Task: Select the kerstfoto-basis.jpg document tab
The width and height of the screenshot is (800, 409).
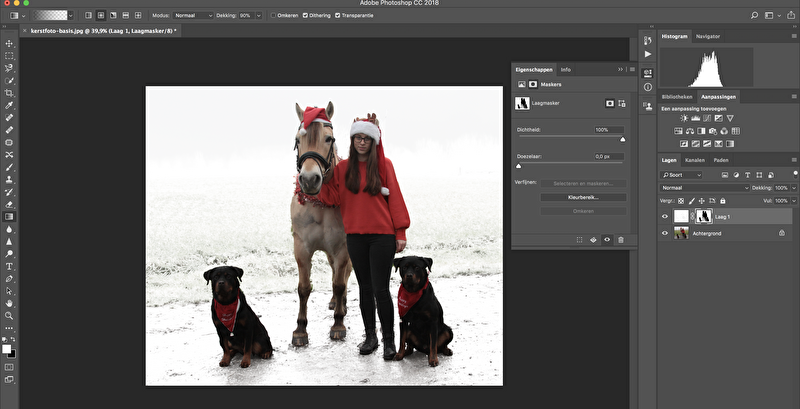Action: point(104,31)
